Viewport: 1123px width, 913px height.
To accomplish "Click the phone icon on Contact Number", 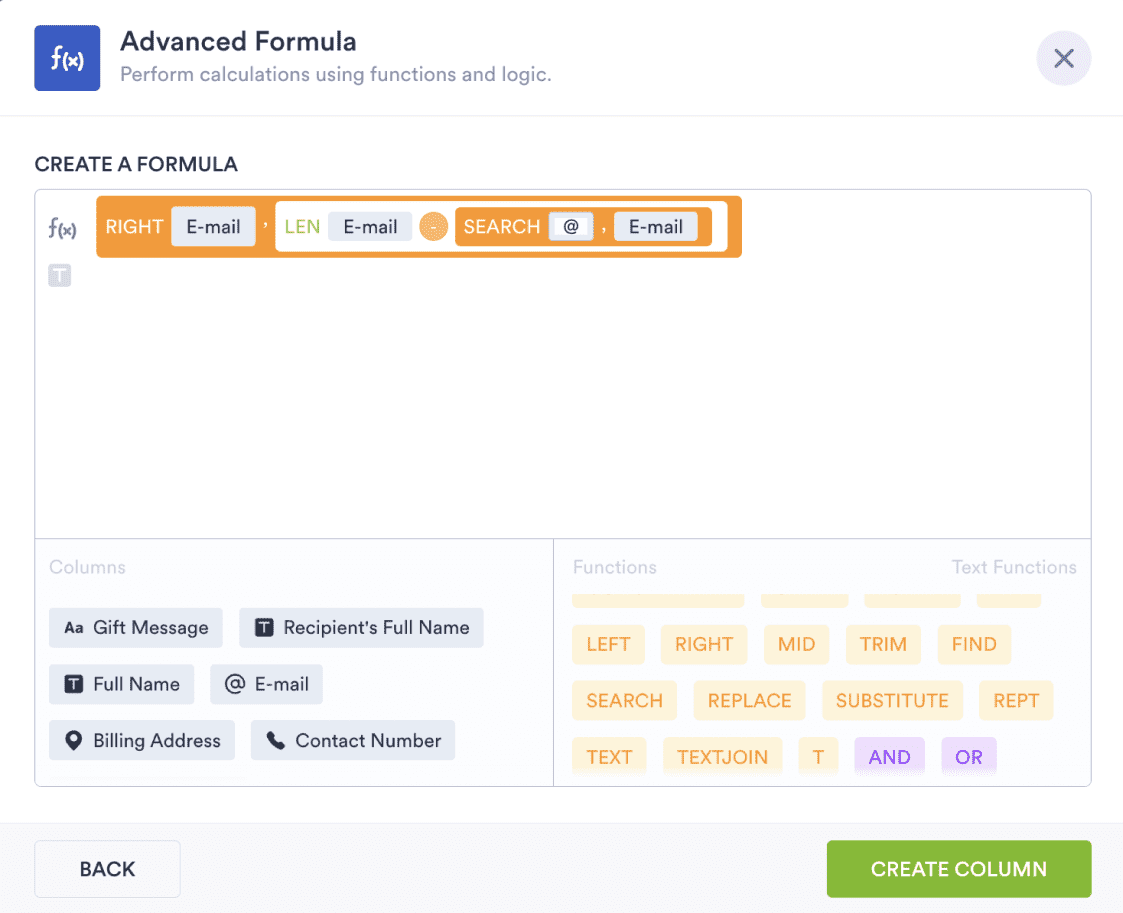I will pos(280,740).
